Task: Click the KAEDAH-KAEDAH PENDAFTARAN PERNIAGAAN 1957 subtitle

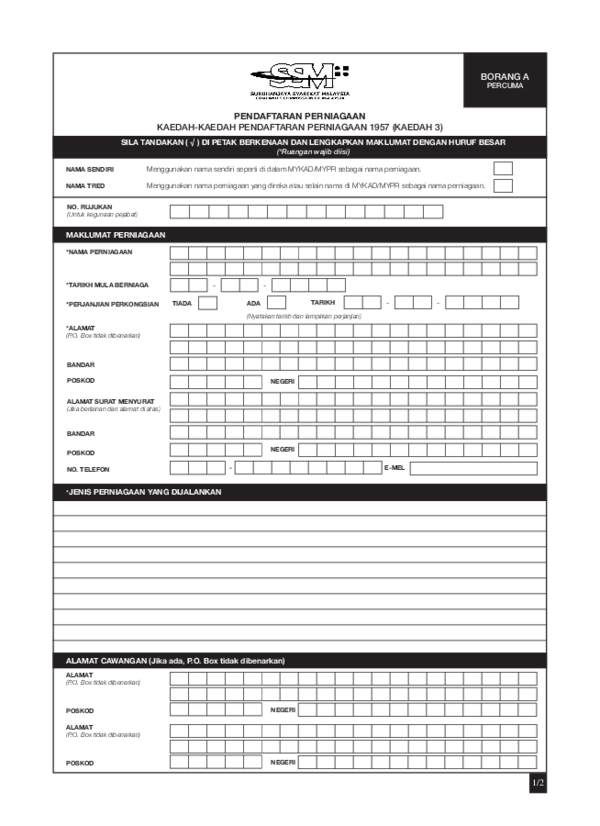Action: tap(300, 127)
